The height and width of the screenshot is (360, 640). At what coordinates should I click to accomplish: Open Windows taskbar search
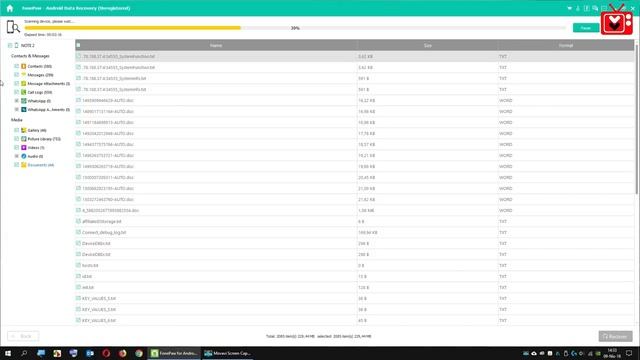click(24, 353)
